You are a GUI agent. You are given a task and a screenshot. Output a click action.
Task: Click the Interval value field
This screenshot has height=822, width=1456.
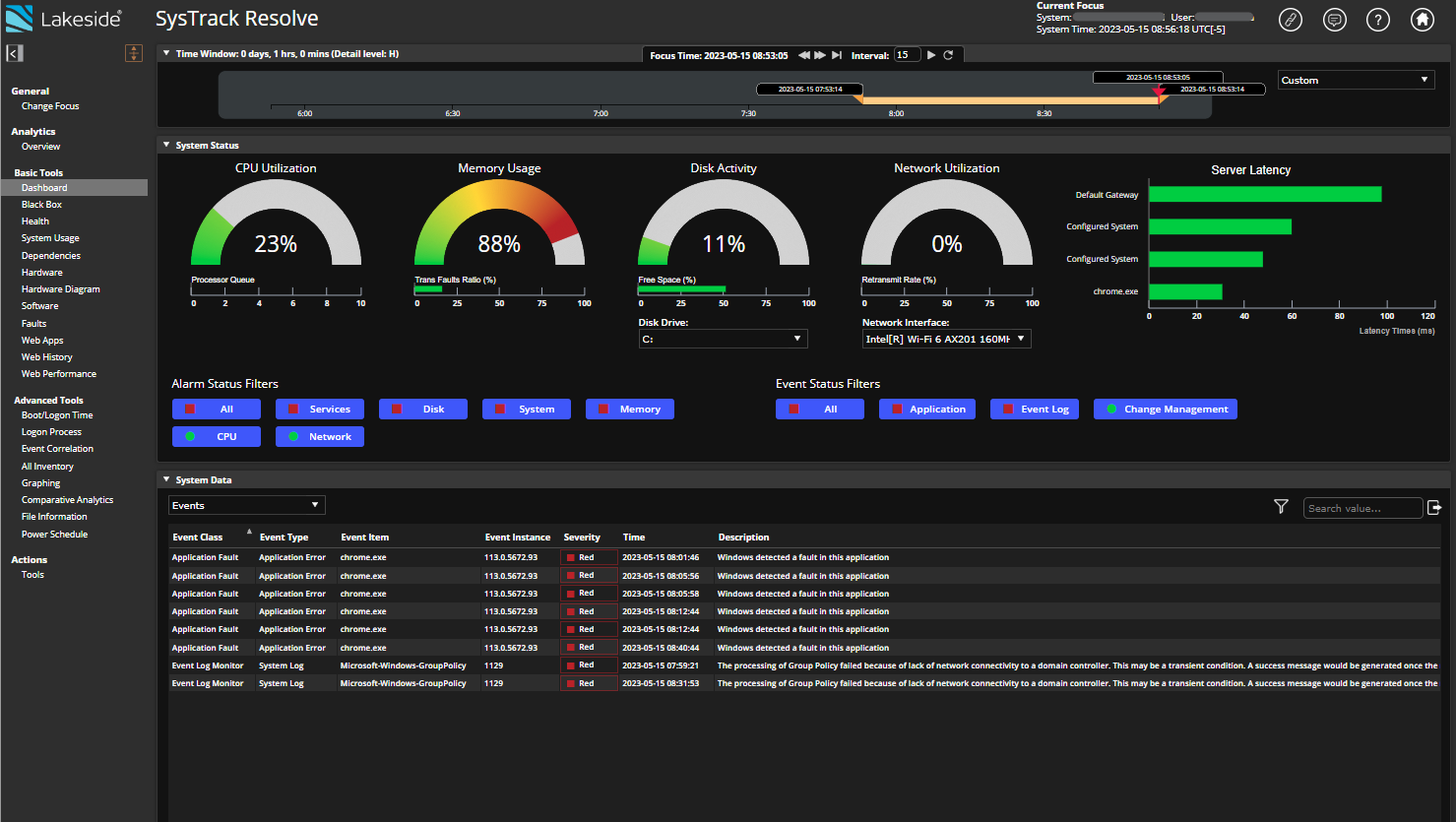point(907,55)
